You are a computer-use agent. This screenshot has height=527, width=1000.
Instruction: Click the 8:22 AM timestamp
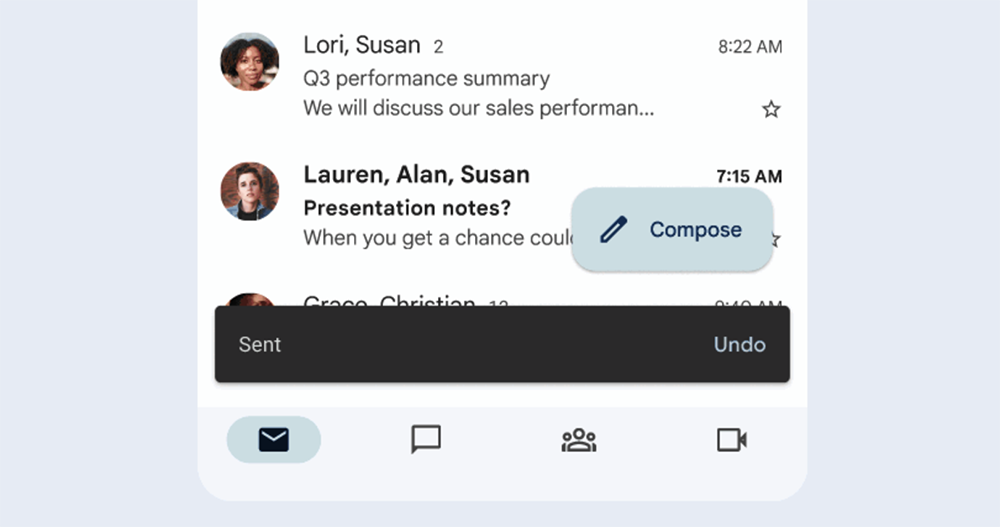(x=750, y=47)
